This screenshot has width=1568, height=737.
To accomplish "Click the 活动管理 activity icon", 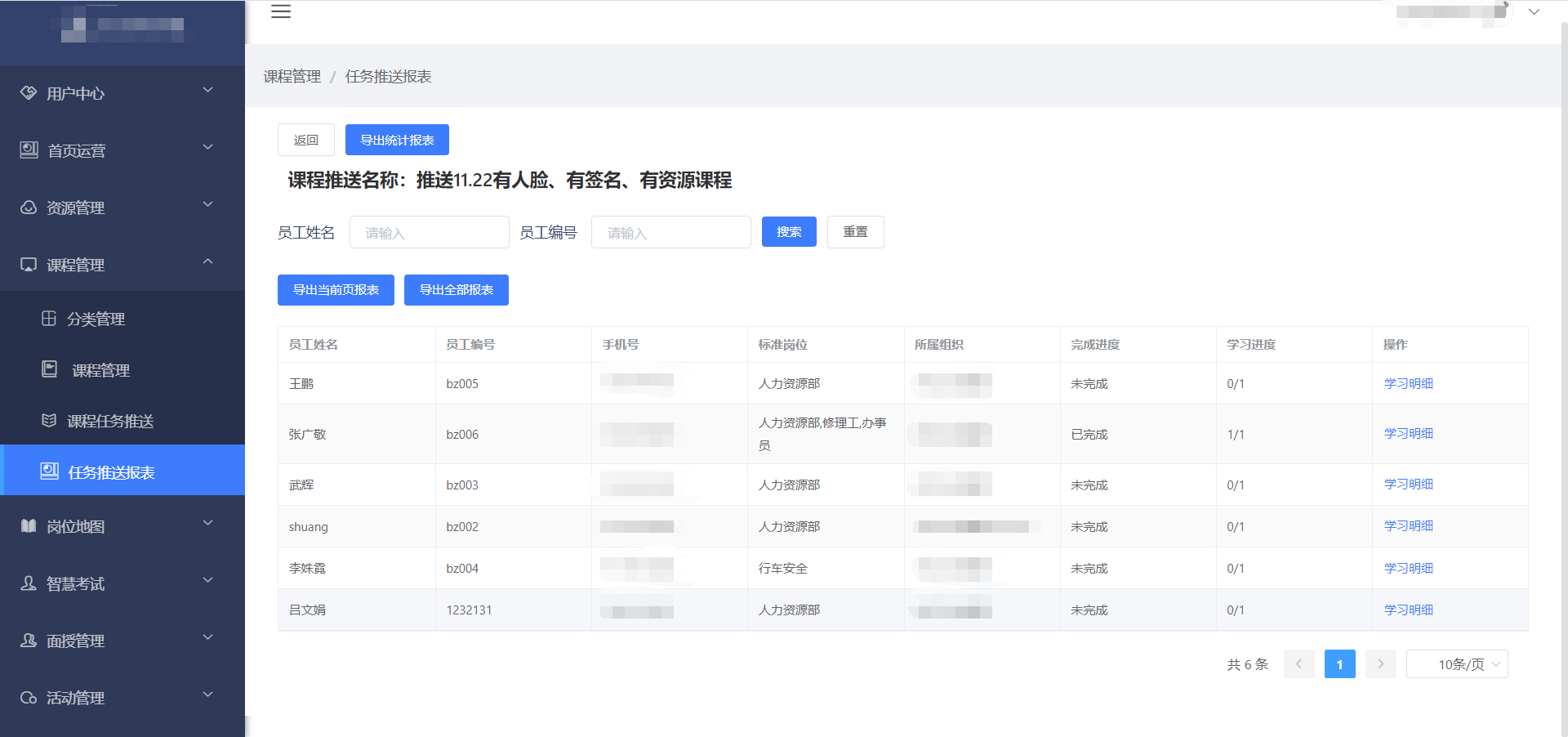I will pyautogui.click(x=29, y=698).
